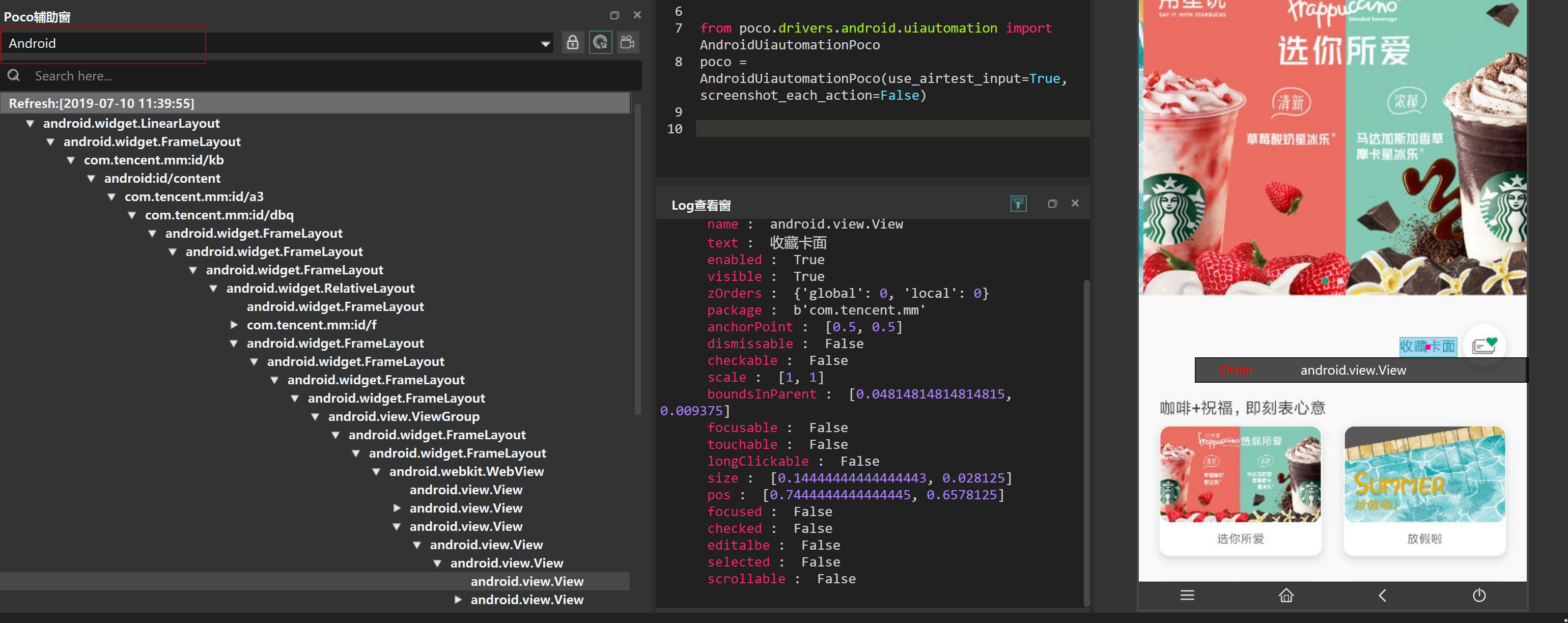The width and height of the screenshot is (1568, 623).
Task: Toggle the Poco inspect mode button
Action: point(600,43)
